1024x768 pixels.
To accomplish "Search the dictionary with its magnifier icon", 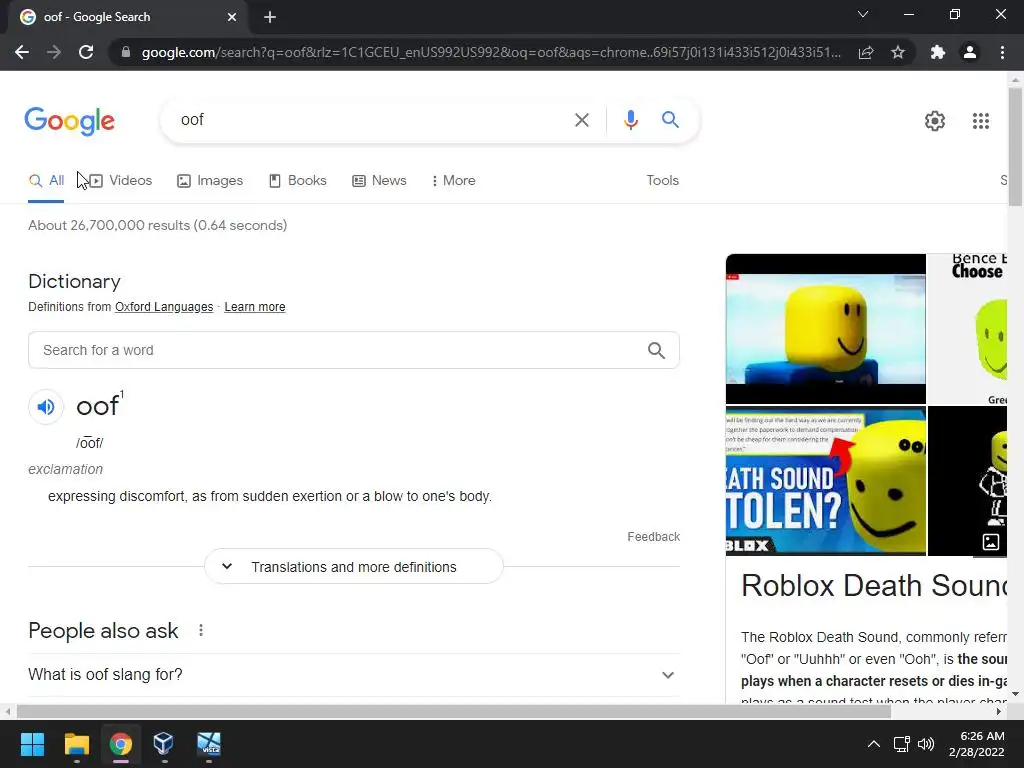I will [656, 351].
